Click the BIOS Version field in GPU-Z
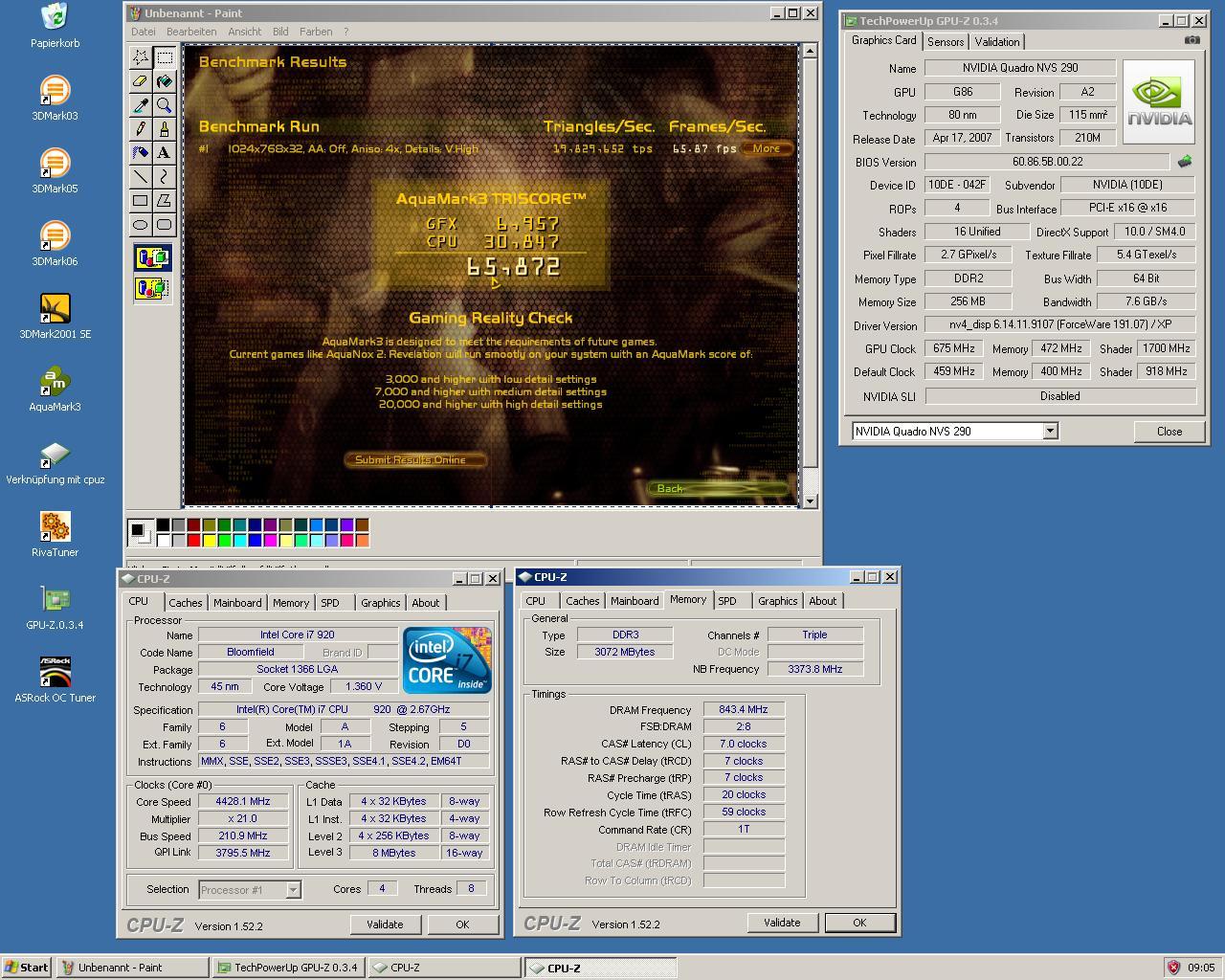 (1047, 162)
